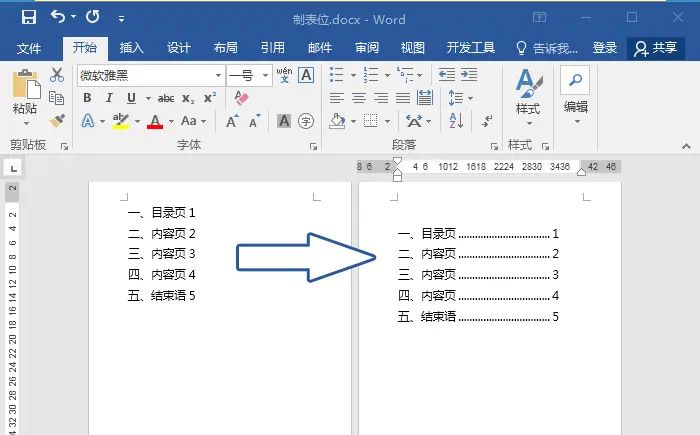Switch to the 审阅 tab
This screenshot has height=435, width=700.
[x=367, y=48]
